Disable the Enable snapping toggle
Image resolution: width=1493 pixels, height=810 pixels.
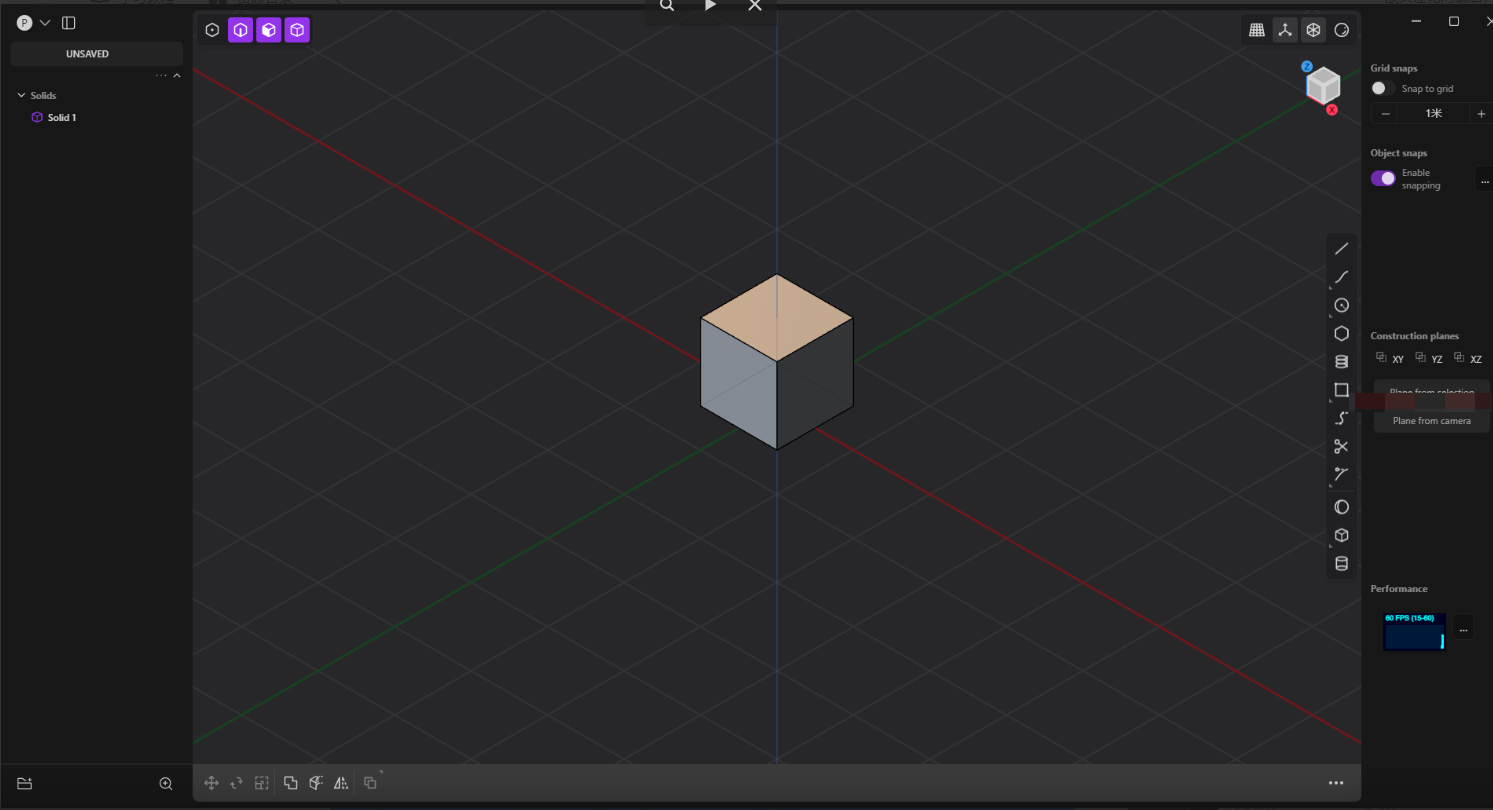(1383, 178)
